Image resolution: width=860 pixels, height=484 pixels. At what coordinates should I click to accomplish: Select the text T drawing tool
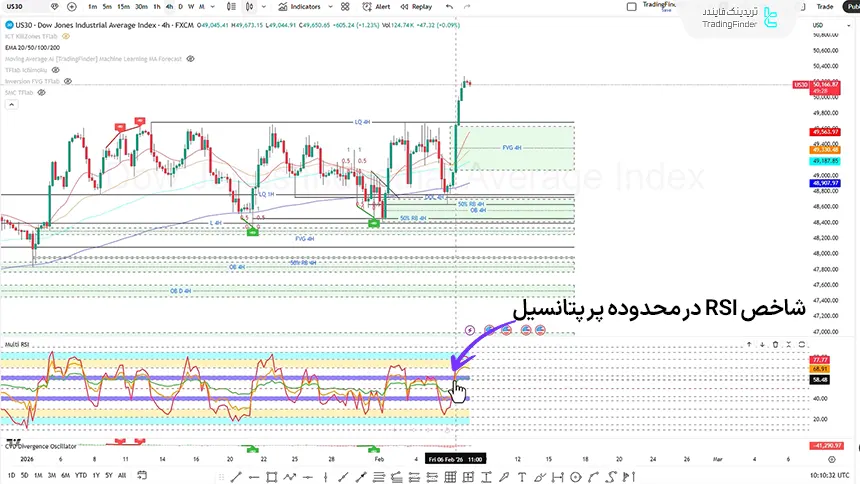click(x=522, y=477)
